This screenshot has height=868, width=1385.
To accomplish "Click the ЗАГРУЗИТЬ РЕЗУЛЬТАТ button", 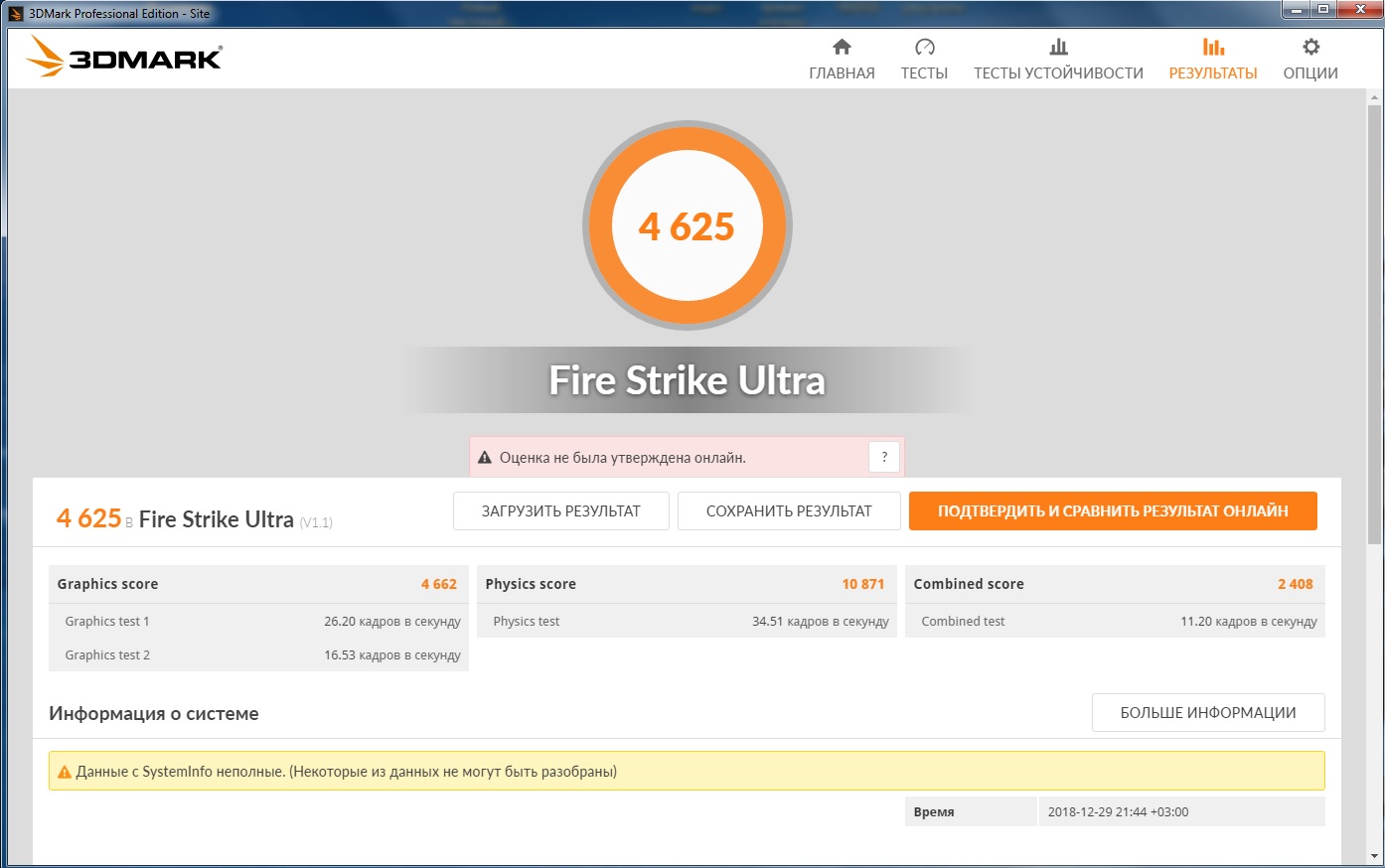I will [561, 511].
